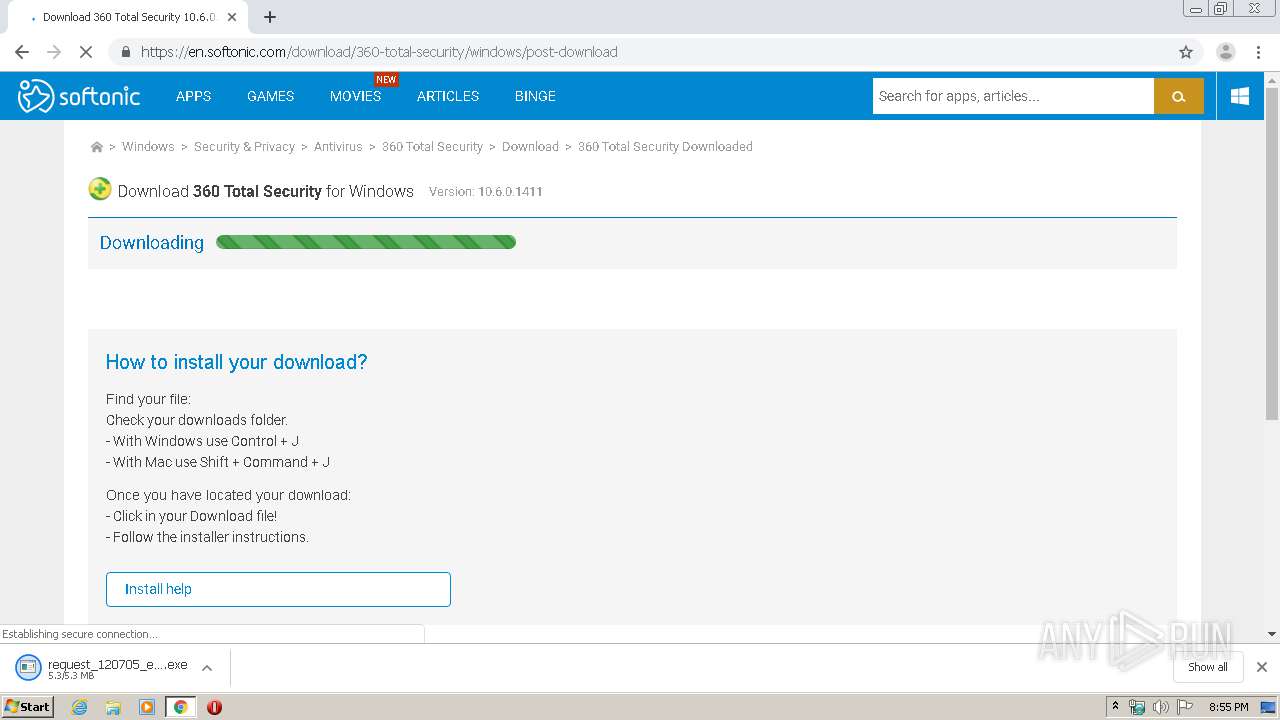Click the scrollbar down arrow
The image size is (1280, 720).
point(1272,634)
